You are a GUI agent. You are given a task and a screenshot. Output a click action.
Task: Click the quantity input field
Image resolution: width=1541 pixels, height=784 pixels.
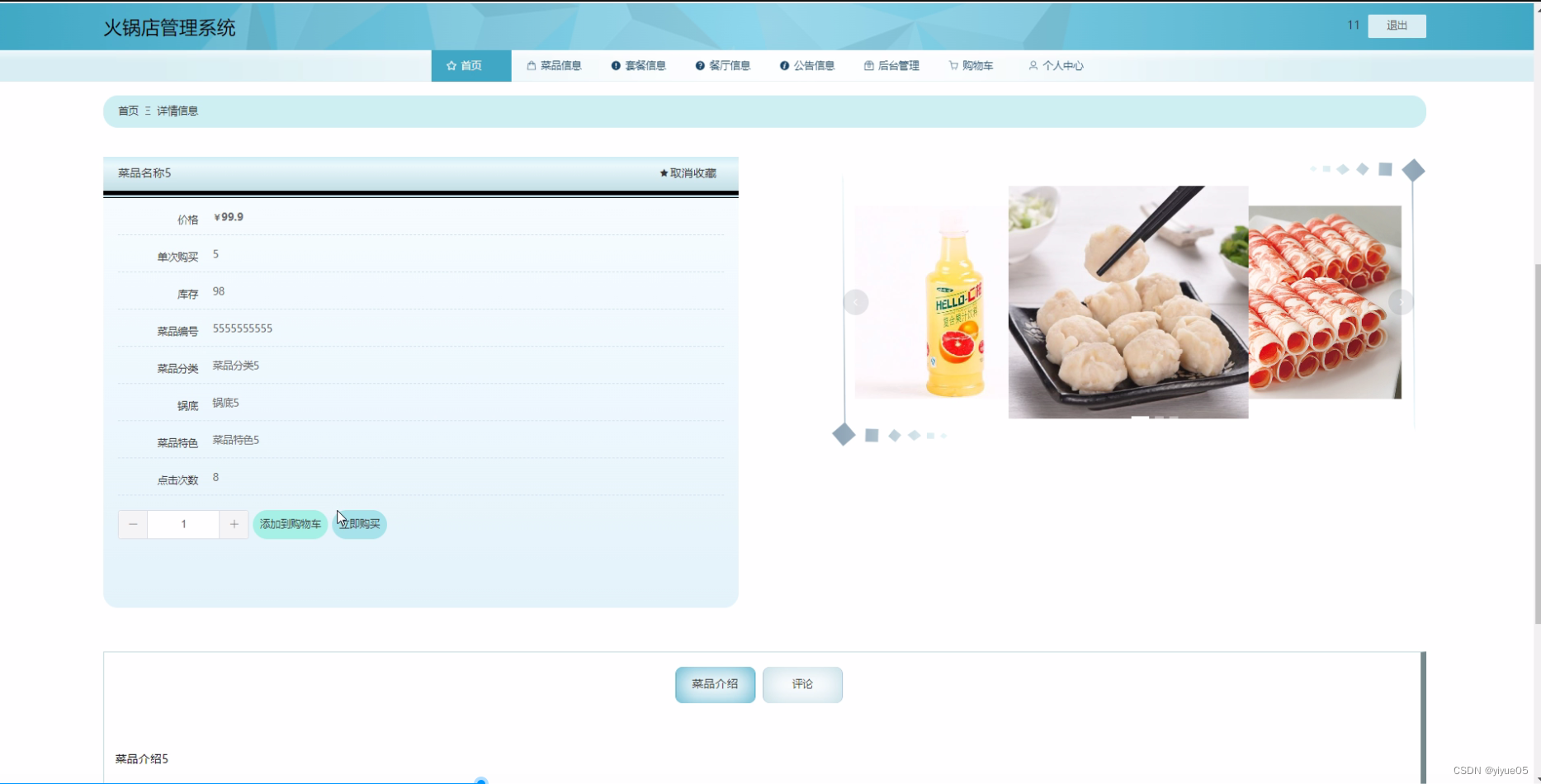point(183,524)
